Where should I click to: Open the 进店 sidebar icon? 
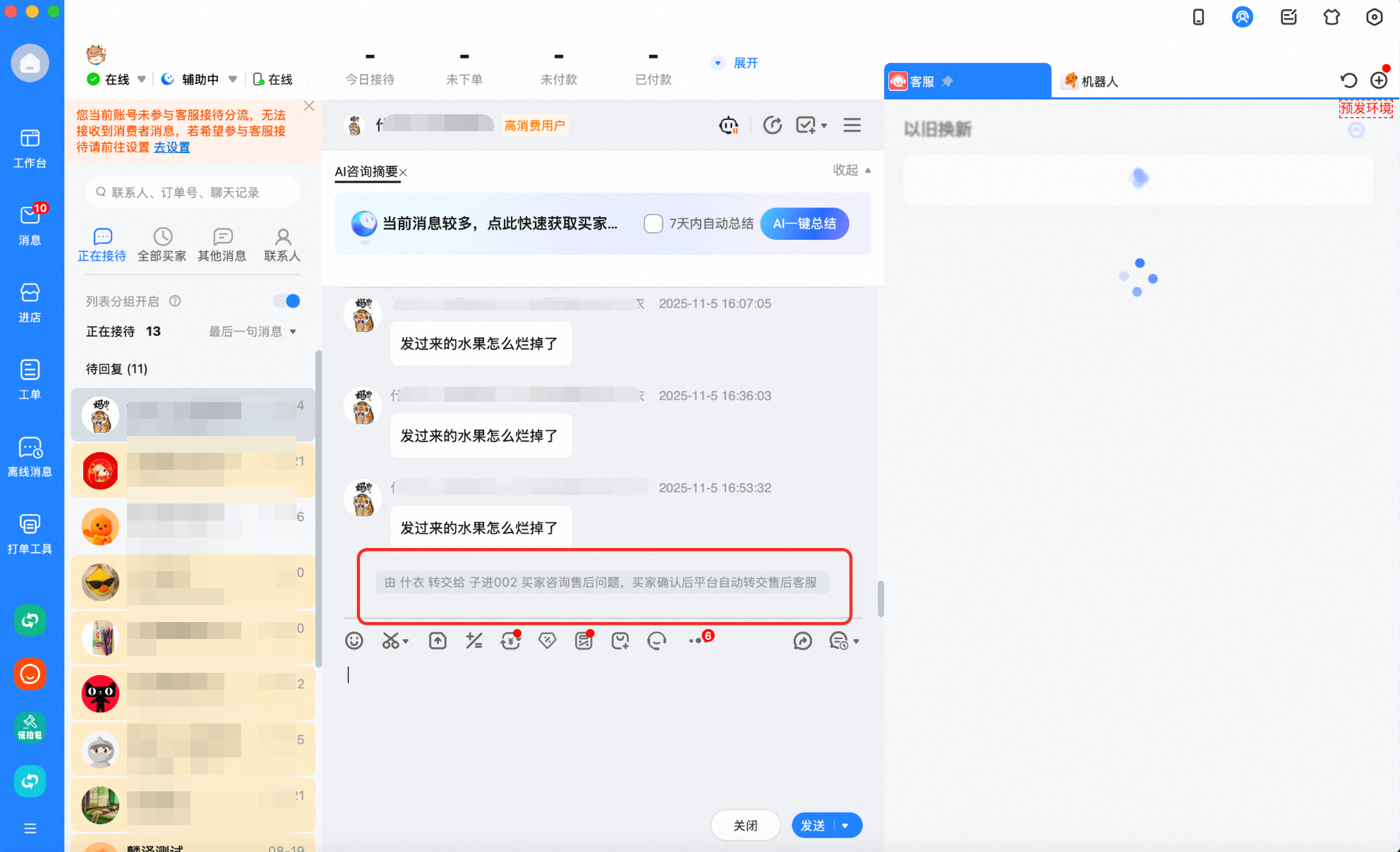tap(30, 302)
